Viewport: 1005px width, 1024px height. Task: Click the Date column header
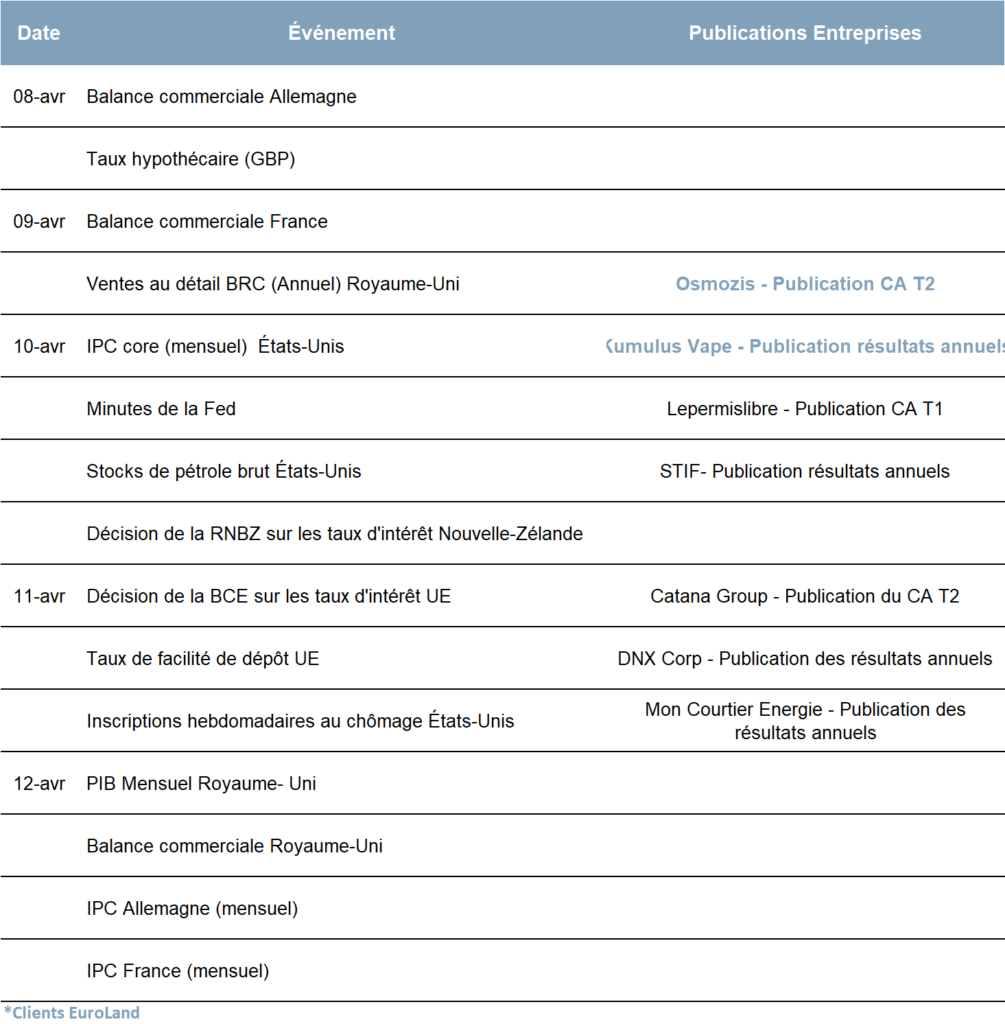39,33
